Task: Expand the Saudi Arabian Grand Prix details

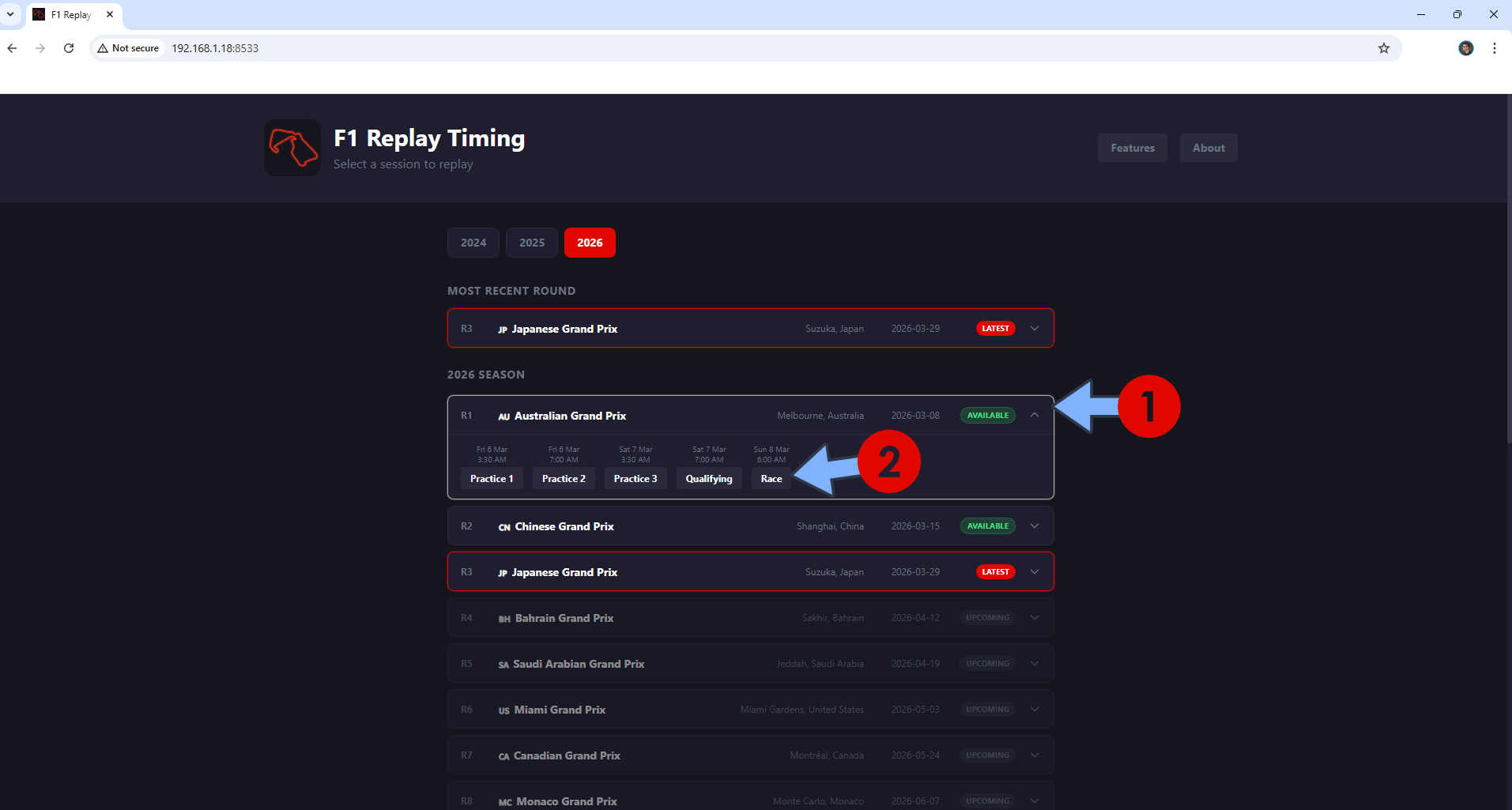Action: (1035, 663)
